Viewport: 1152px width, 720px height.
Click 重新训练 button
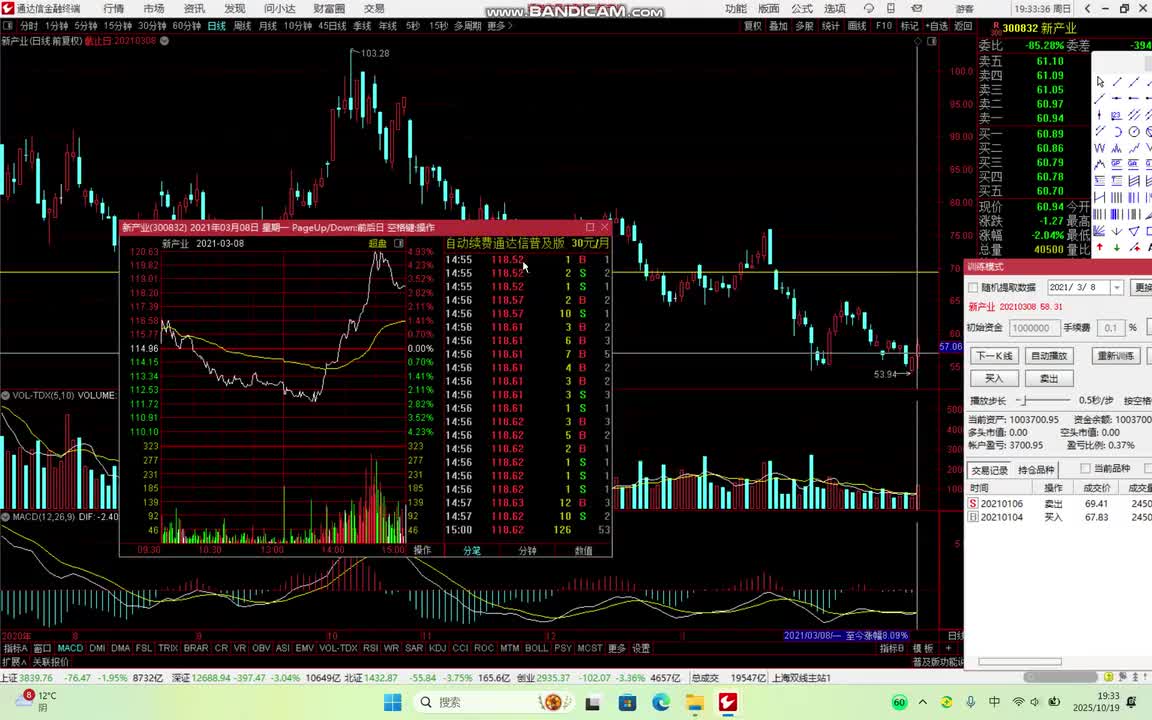coord(1115,356)
